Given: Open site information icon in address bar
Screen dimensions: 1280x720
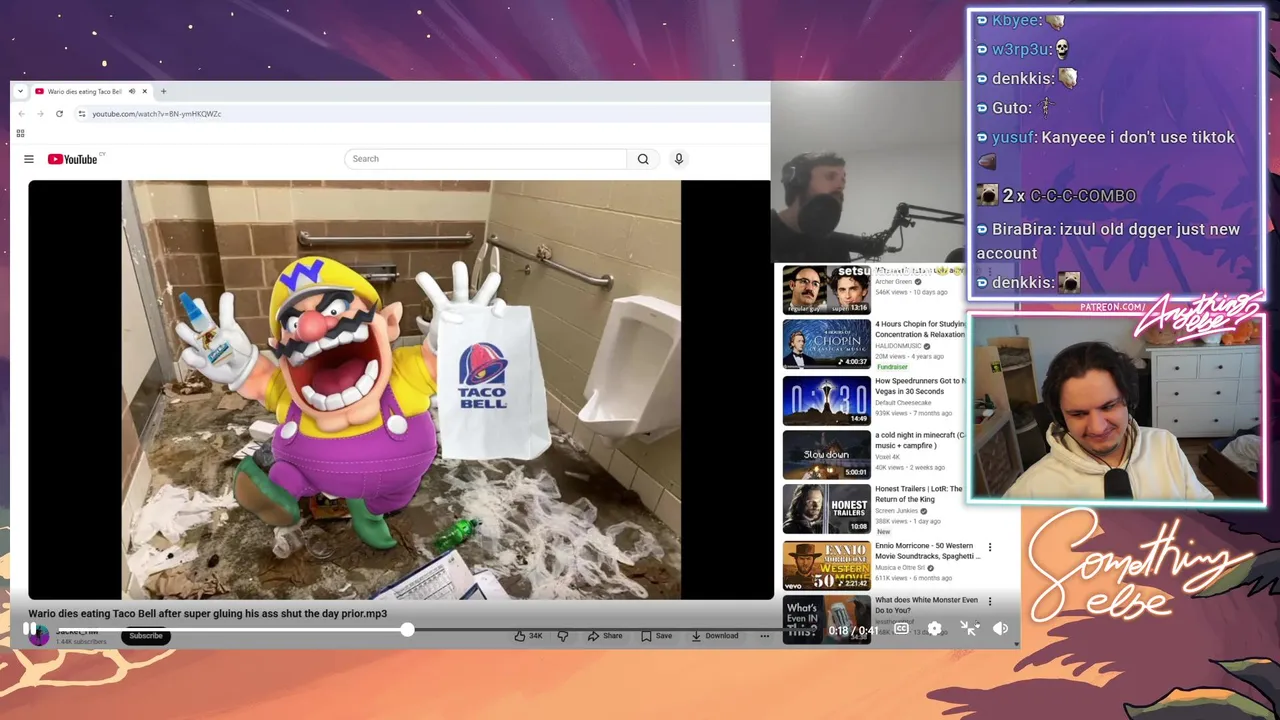Looking at the screenshot, I should 82,114.
